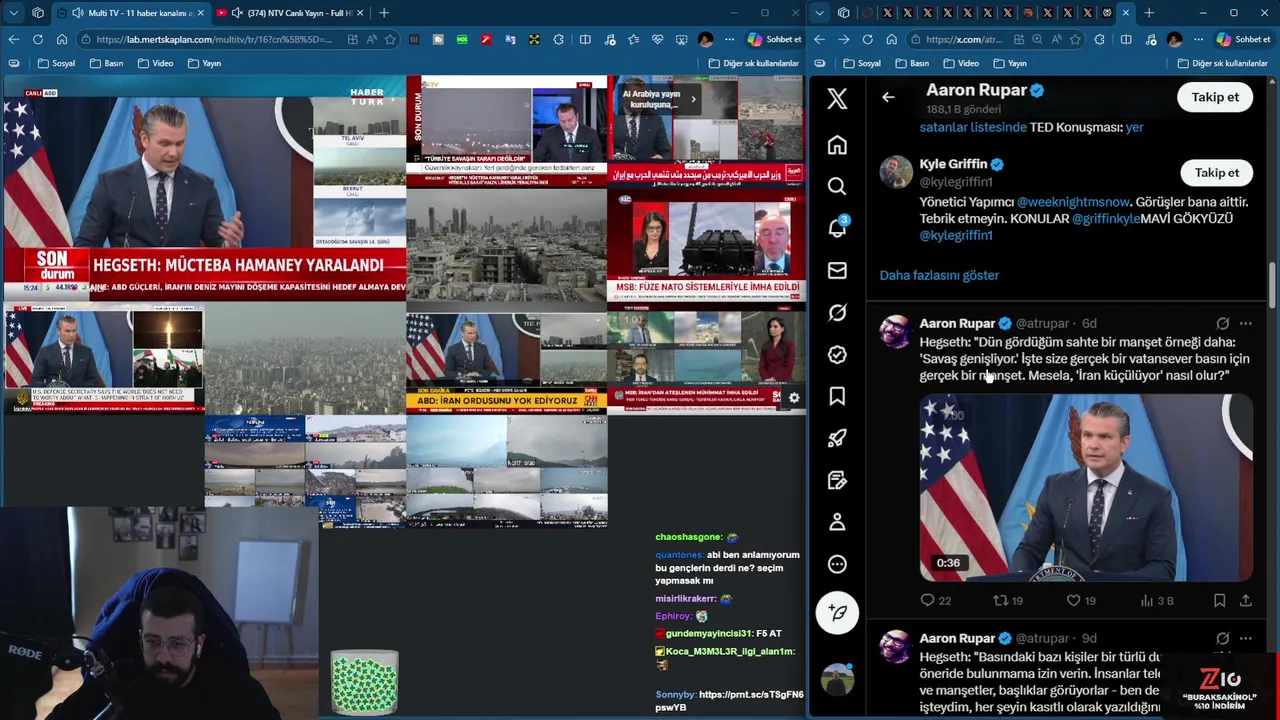Open Grok icon in X sidebar
Image resolution: width=1280 pixels, height=720 pixels.
pos(837,313)
